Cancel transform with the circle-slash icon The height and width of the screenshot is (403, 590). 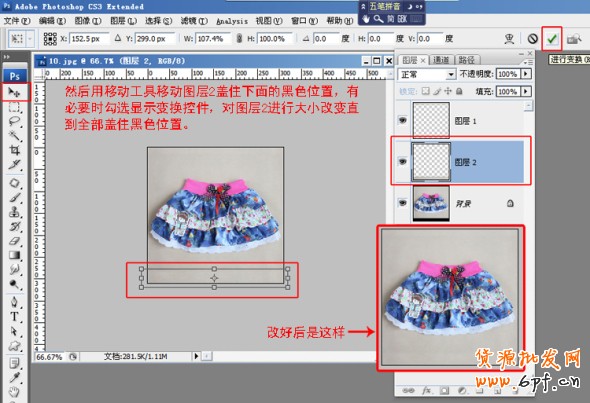(x=532, y=38)
